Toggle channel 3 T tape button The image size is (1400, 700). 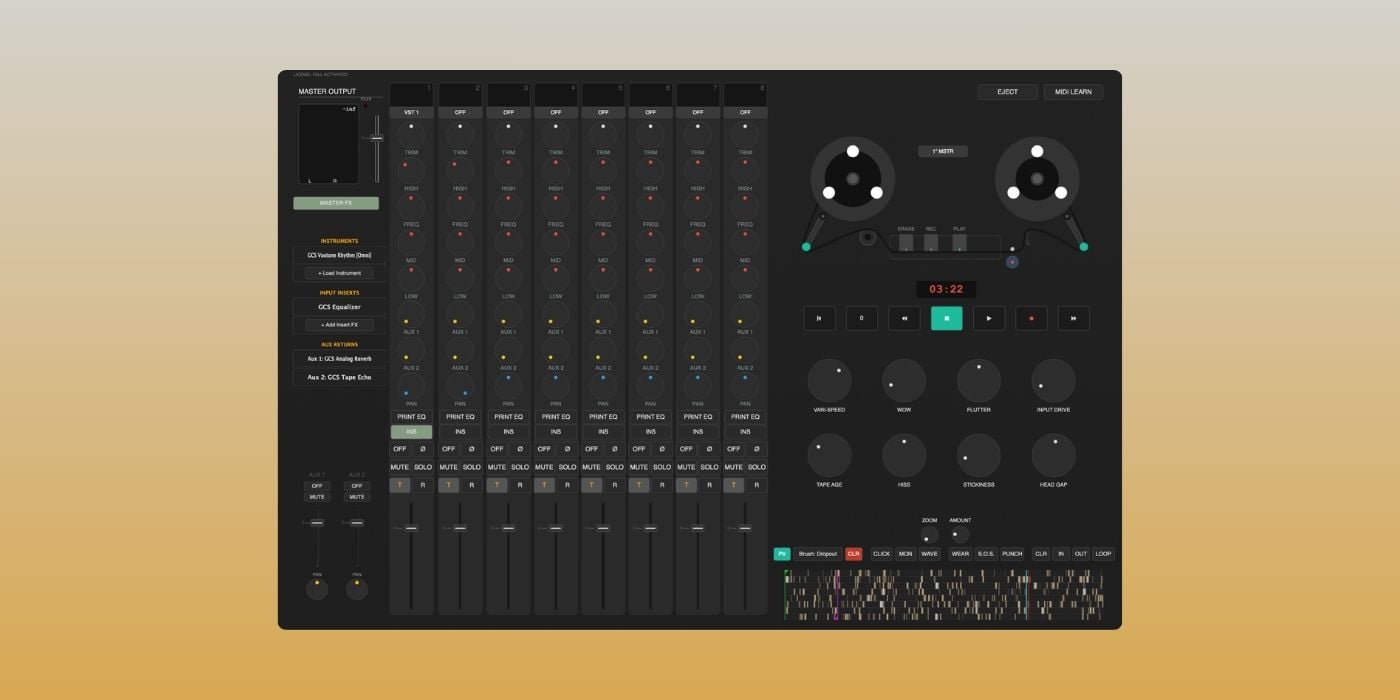point(495,485)
